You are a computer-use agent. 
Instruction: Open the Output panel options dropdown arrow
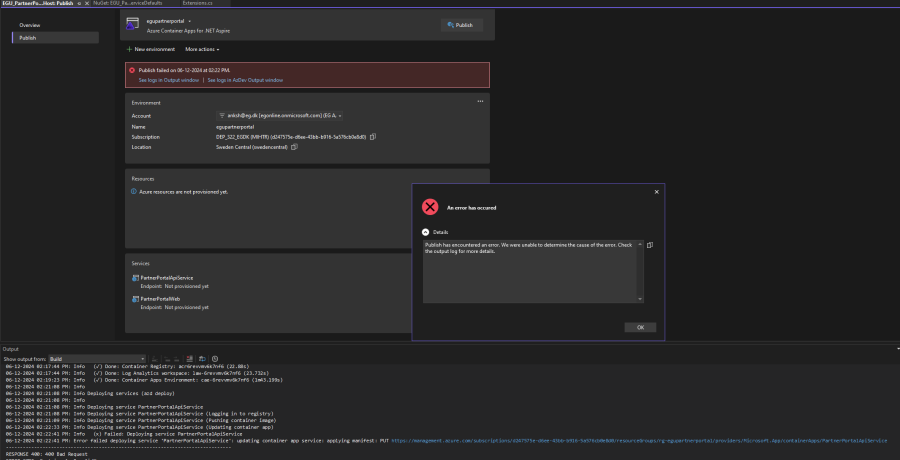(x=897, y=349)
